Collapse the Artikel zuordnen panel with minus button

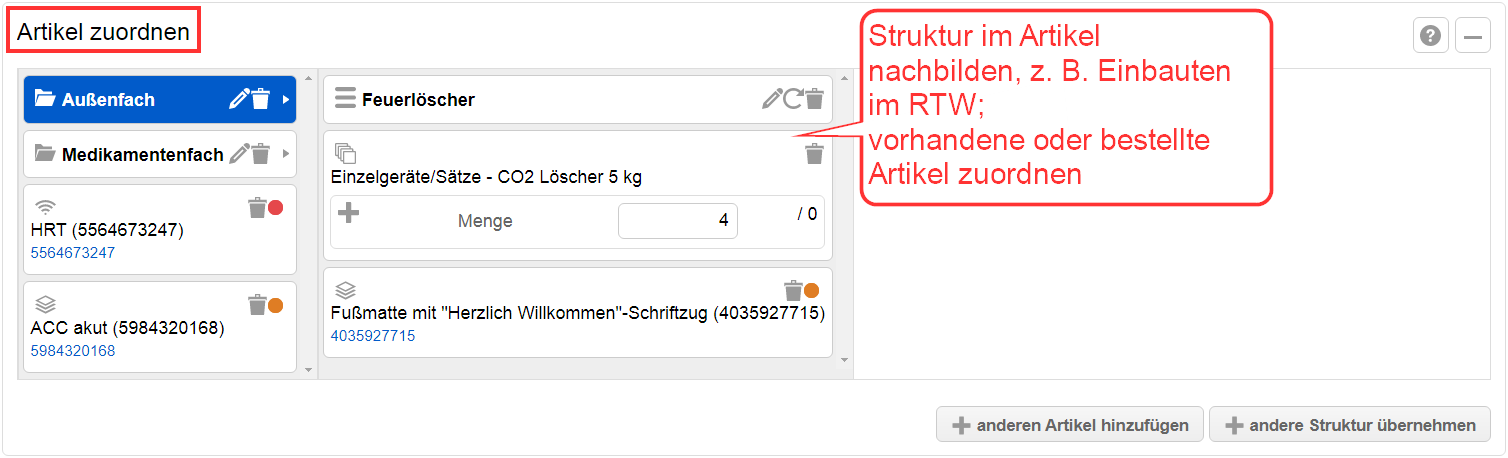pyautogui.click(x=1473, y=37)
